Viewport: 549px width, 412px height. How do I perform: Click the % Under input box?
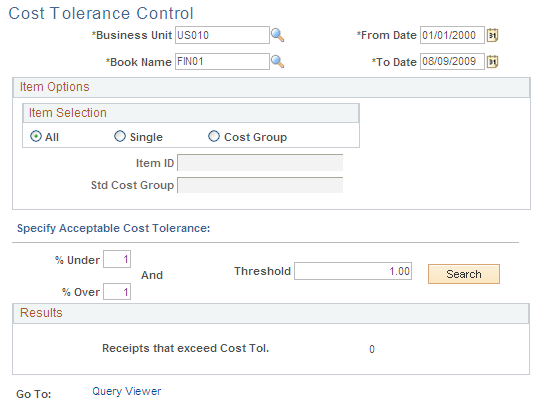117,259
